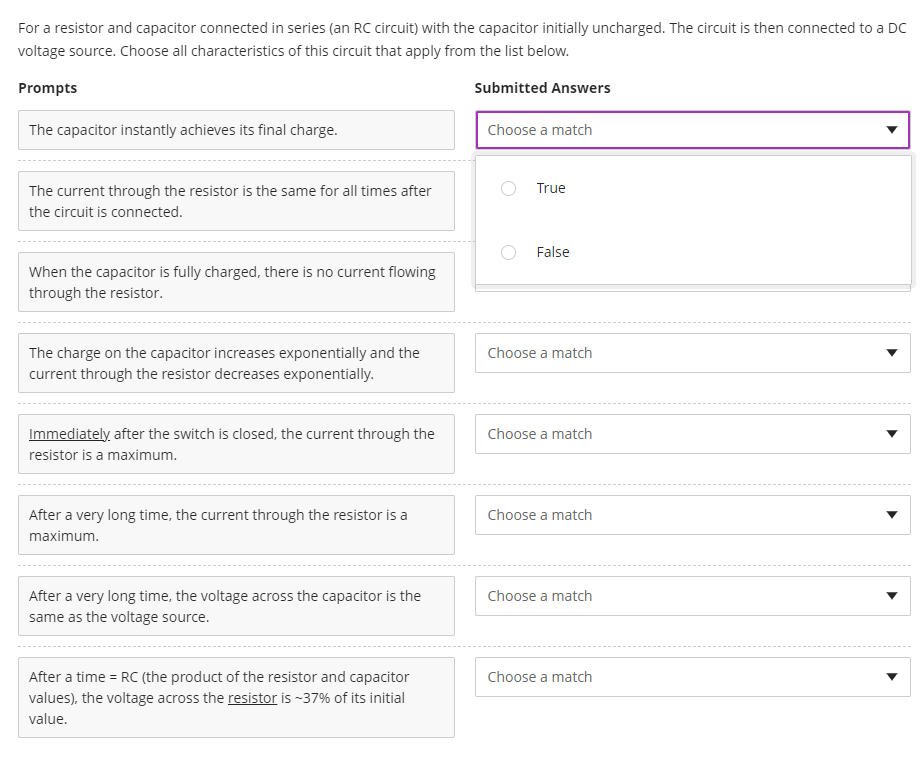The height and width of the screenshot is (758, 924).
Task: Select the False radio button
Action: pos(508,252)
